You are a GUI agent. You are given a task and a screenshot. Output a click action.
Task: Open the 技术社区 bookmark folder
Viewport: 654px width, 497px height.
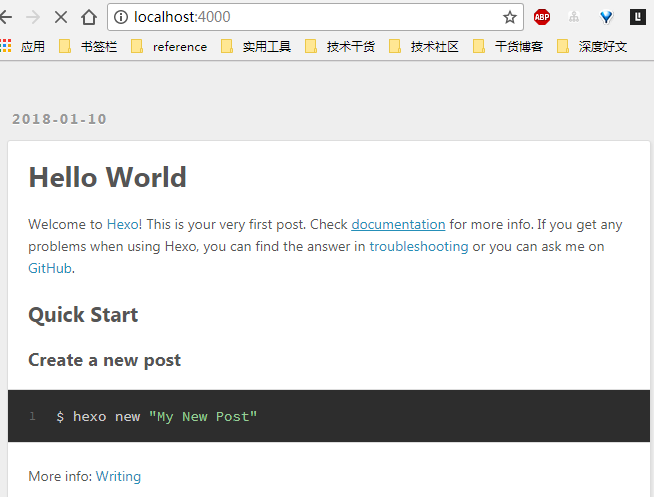(x=424, y=46)
